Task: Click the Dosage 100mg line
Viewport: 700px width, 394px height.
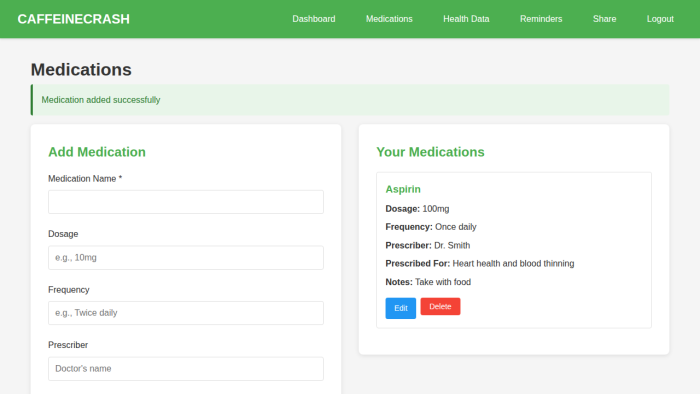Action: [x=417, y=209]
